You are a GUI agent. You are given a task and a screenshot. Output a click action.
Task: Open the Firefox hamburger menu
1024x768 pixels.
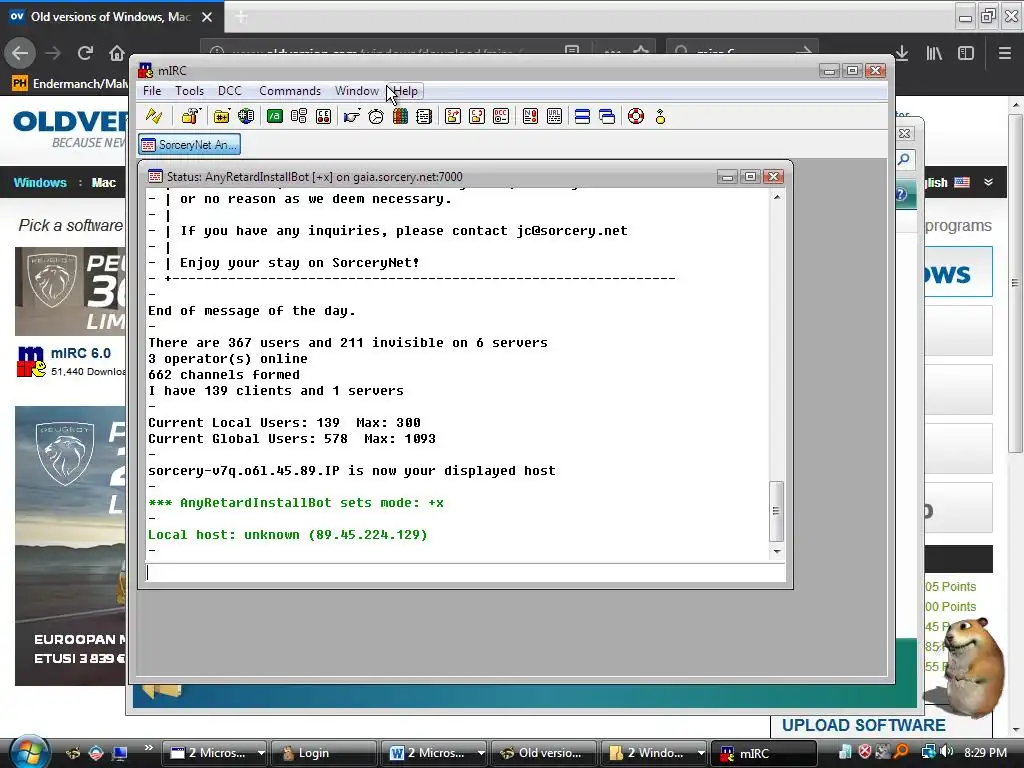1004,53
